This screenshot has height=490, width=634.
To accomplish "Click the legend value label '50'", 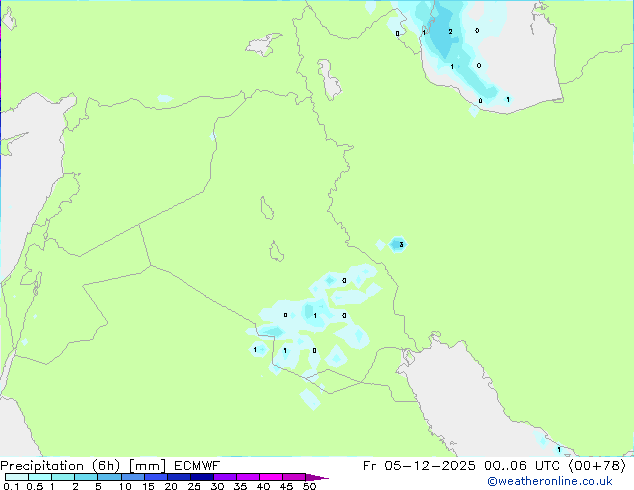I will click(309, 486).
